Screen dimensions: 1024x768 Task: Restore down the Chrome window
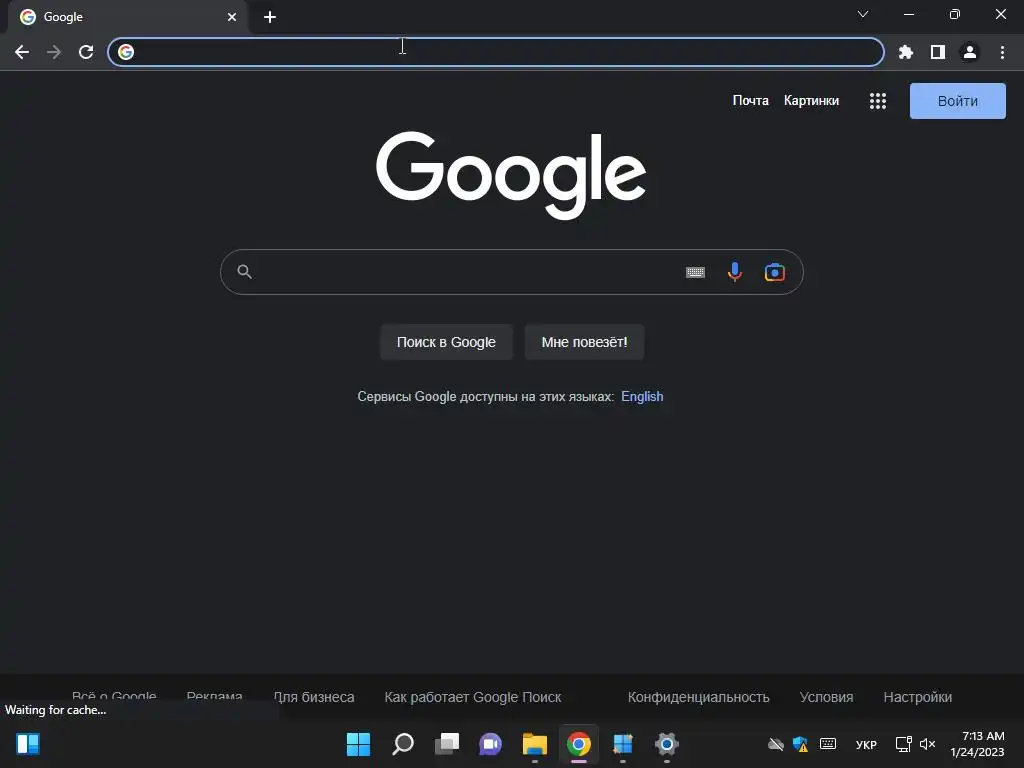[x=955, y=14]
